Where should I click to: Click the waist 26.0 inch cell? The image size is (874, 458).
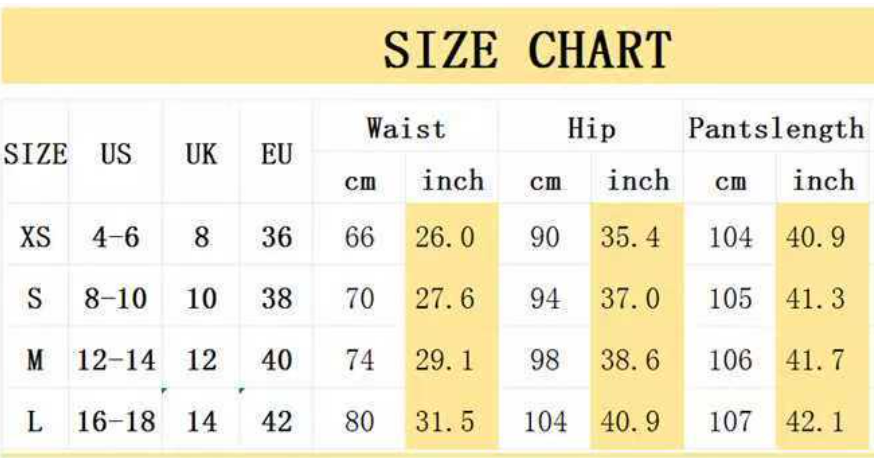[x=445, y=237]
